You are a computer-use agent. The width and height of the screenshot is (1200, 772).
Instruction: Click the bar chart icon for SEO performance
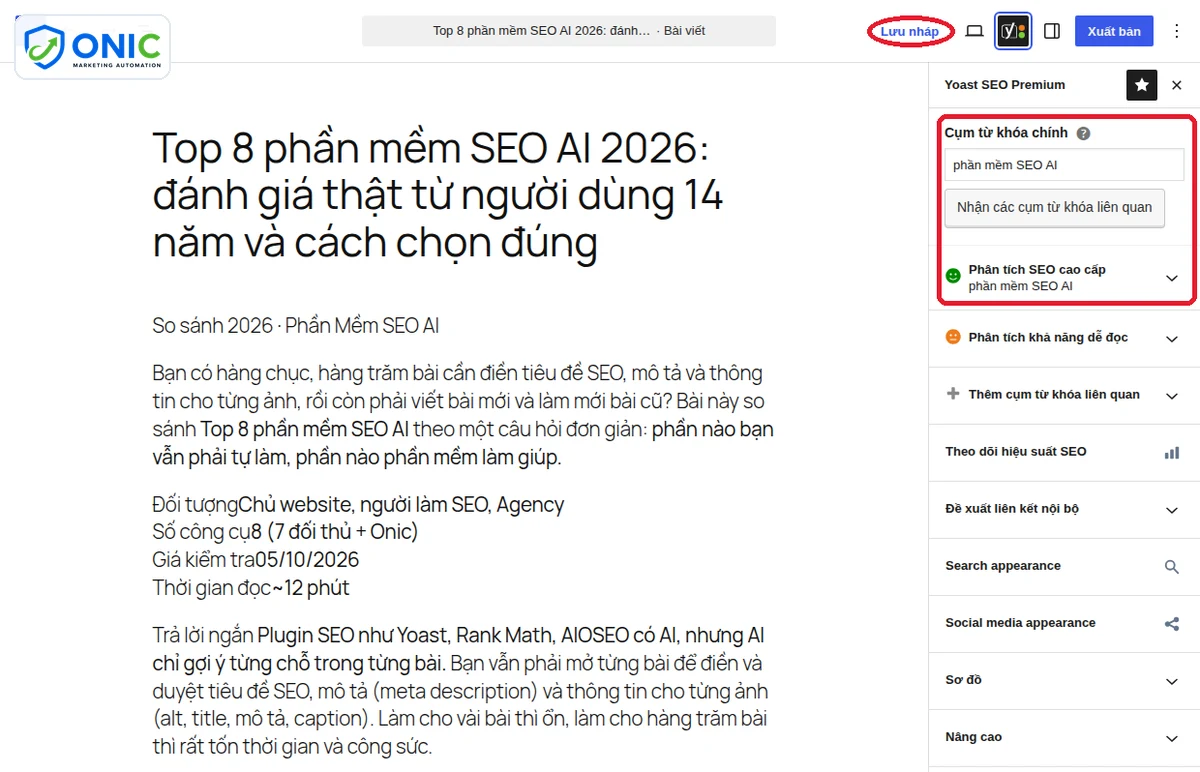[x=1172, y=452]
